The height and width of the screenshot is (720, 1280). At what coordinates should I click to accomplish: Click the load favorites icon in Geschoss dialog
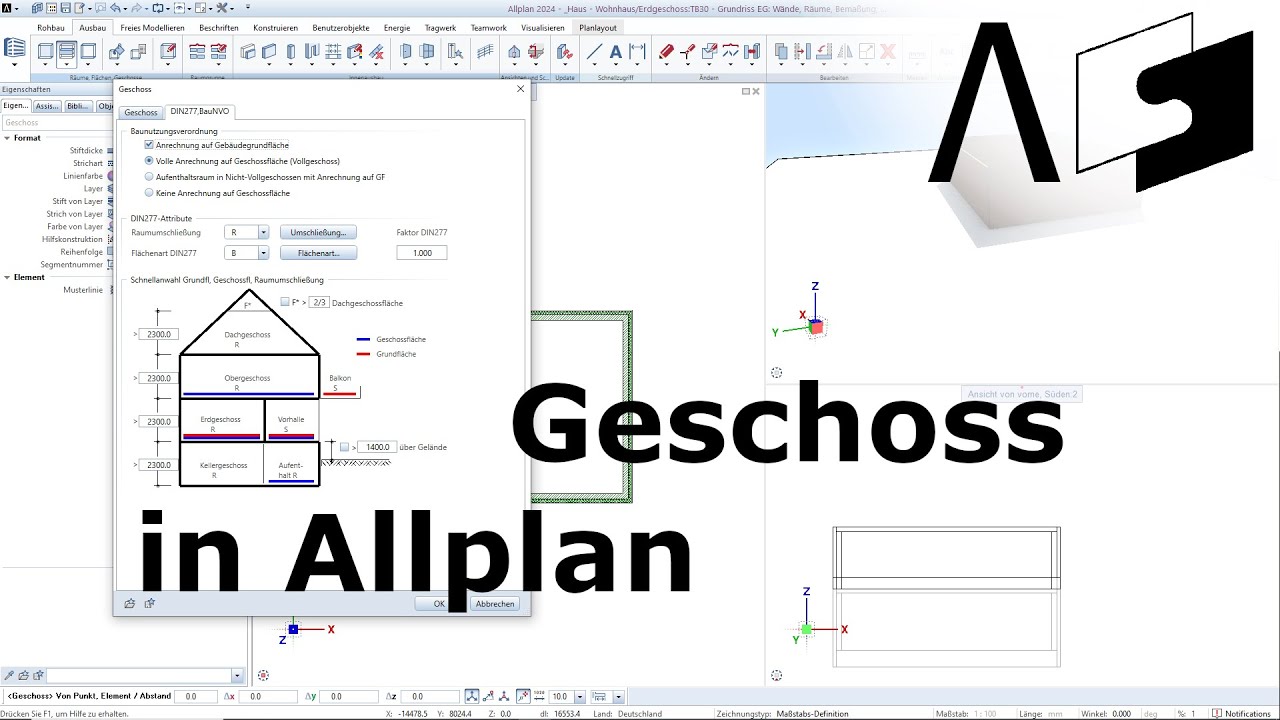129,603
